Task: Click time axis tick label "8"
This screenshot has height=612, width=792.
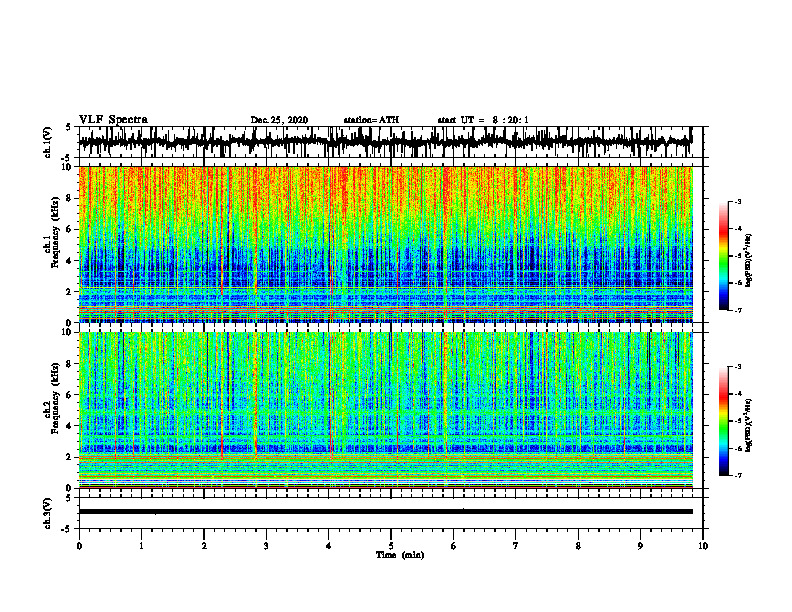Action: 578,546
